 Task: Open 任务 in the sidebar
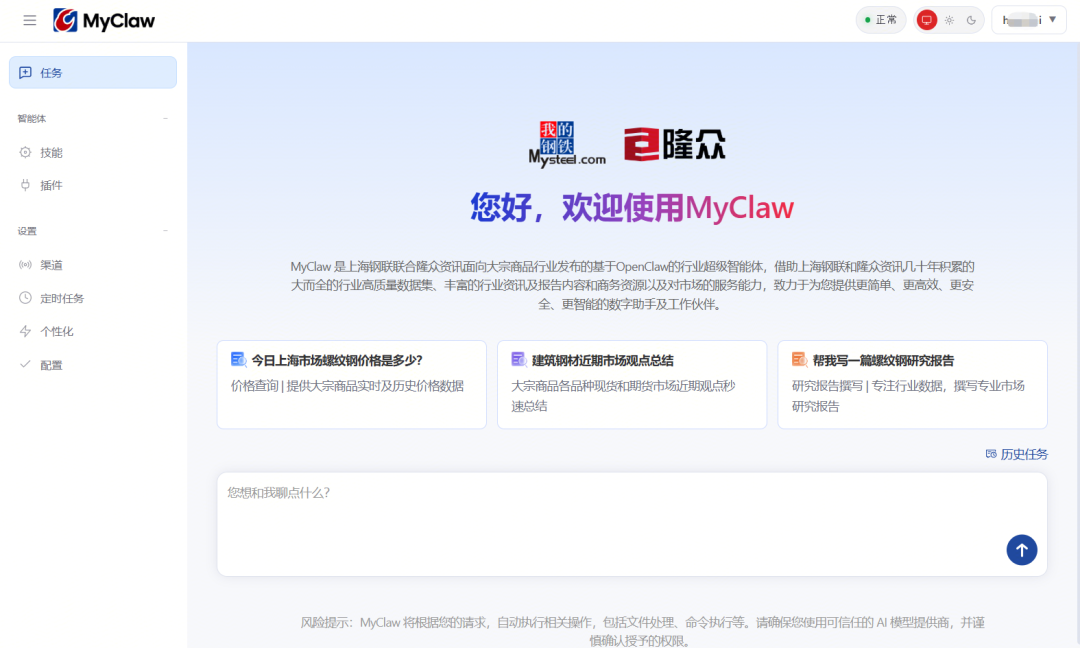click(x=93, y=72)
